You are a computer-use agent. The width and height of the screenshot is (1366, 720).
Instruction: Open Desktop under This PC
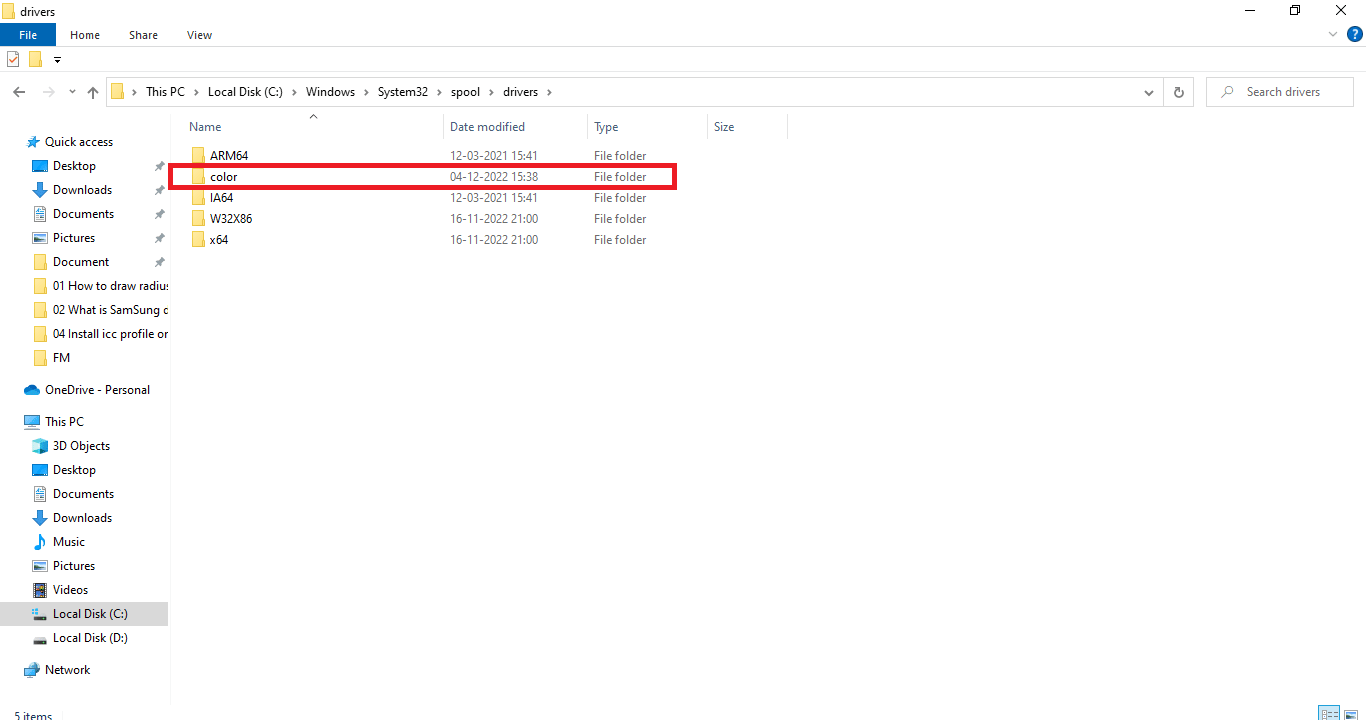point(74,470)
